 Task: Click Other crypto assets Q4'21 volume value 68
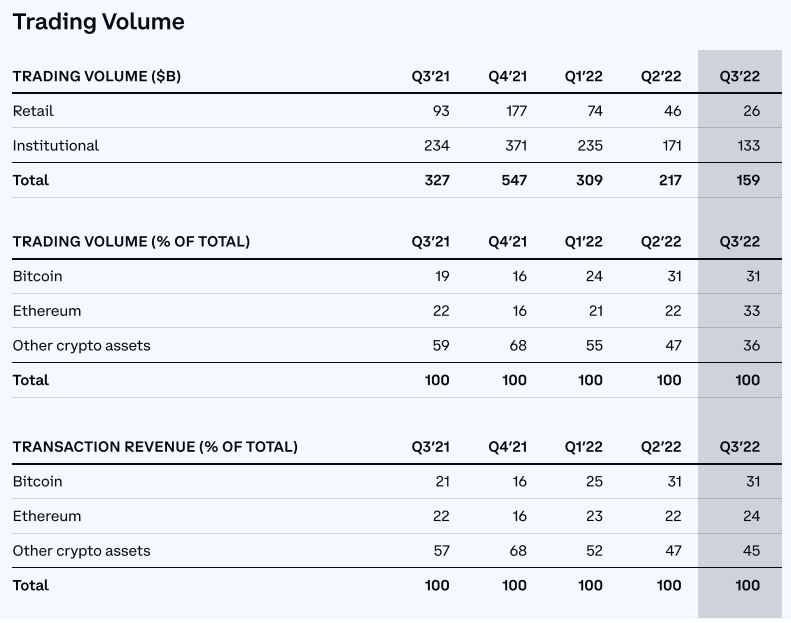pos(518,346)
